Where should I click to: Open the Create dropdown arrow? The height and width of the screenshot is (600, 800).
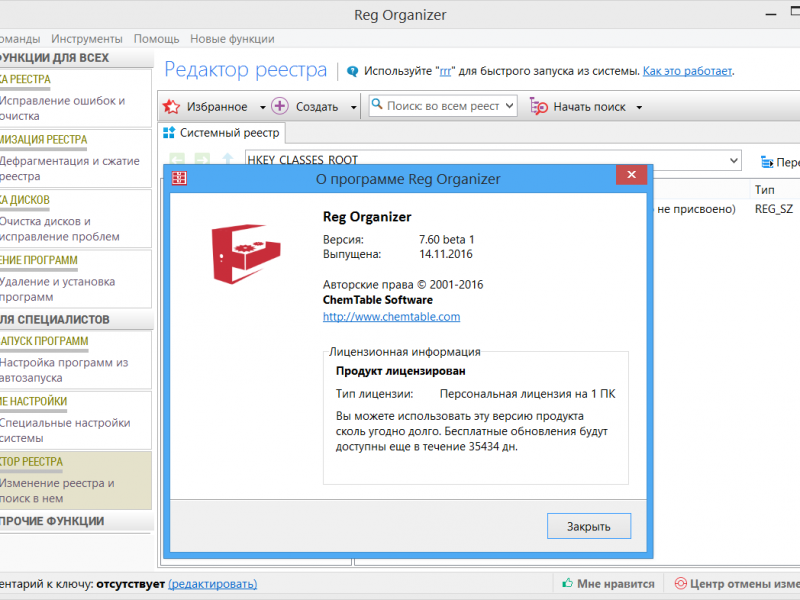click(x=353, y=107)
